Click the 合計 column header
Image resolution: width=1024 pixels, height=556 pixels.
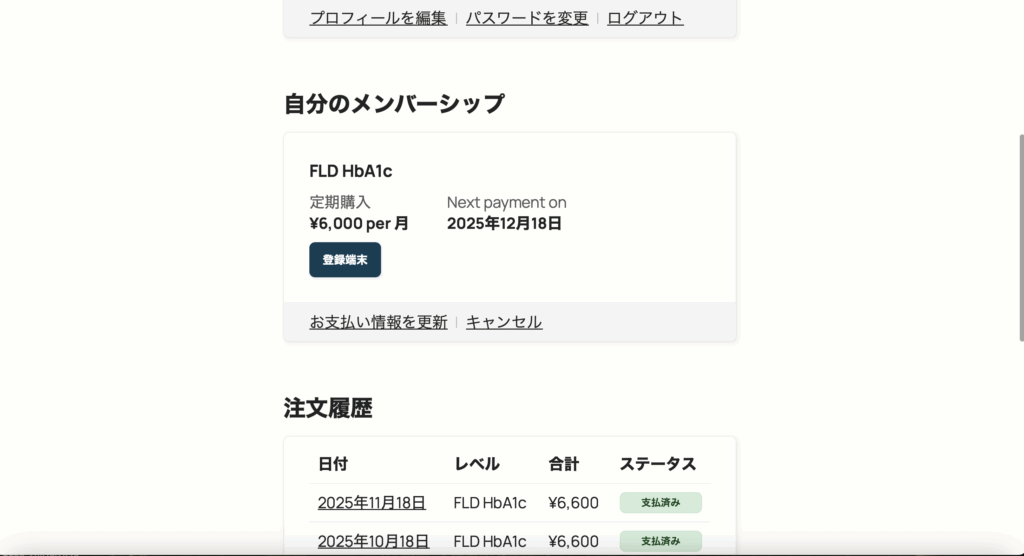(564, 464)
